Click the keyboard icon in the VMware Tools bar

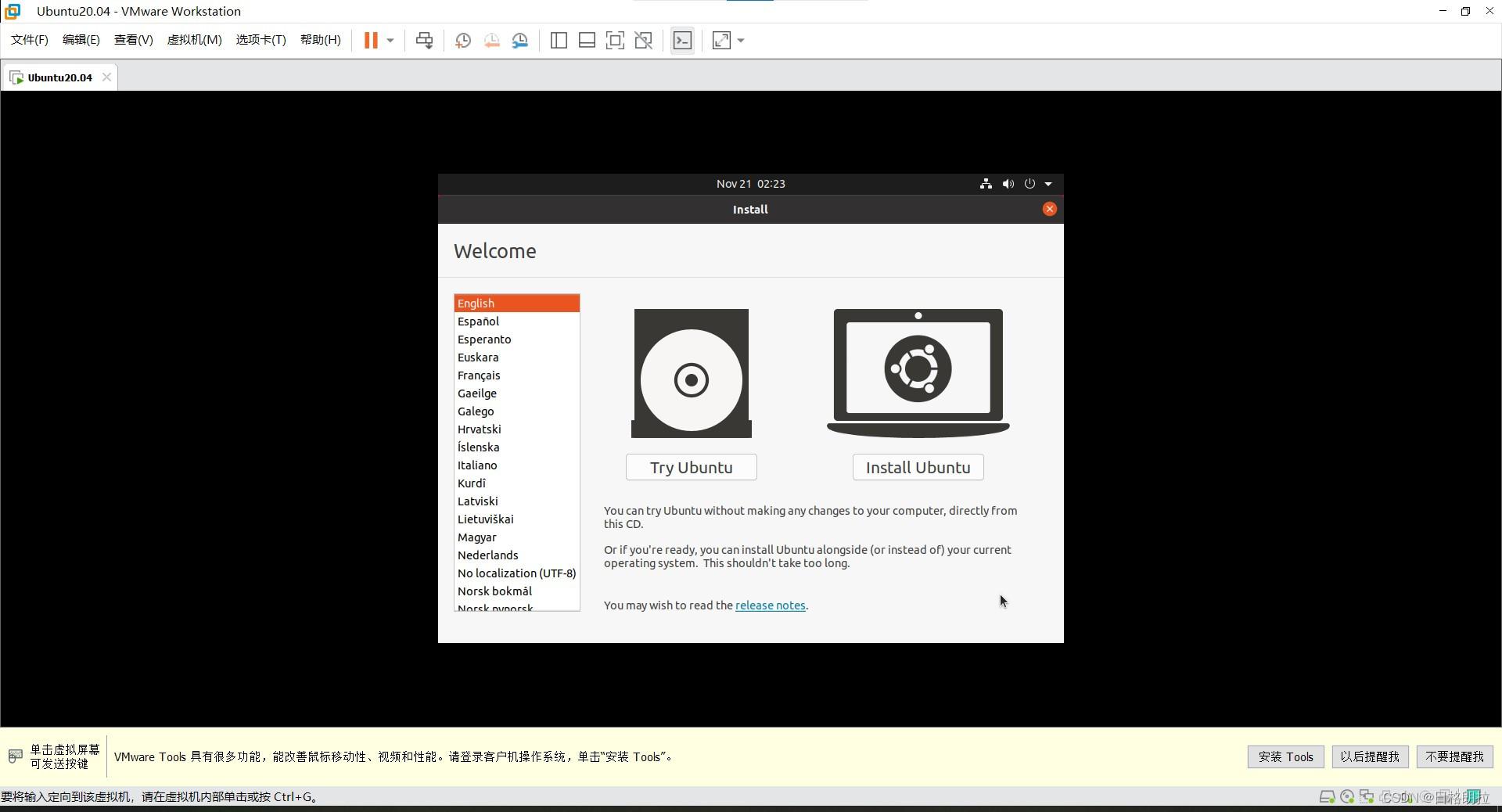coord(15,756)
